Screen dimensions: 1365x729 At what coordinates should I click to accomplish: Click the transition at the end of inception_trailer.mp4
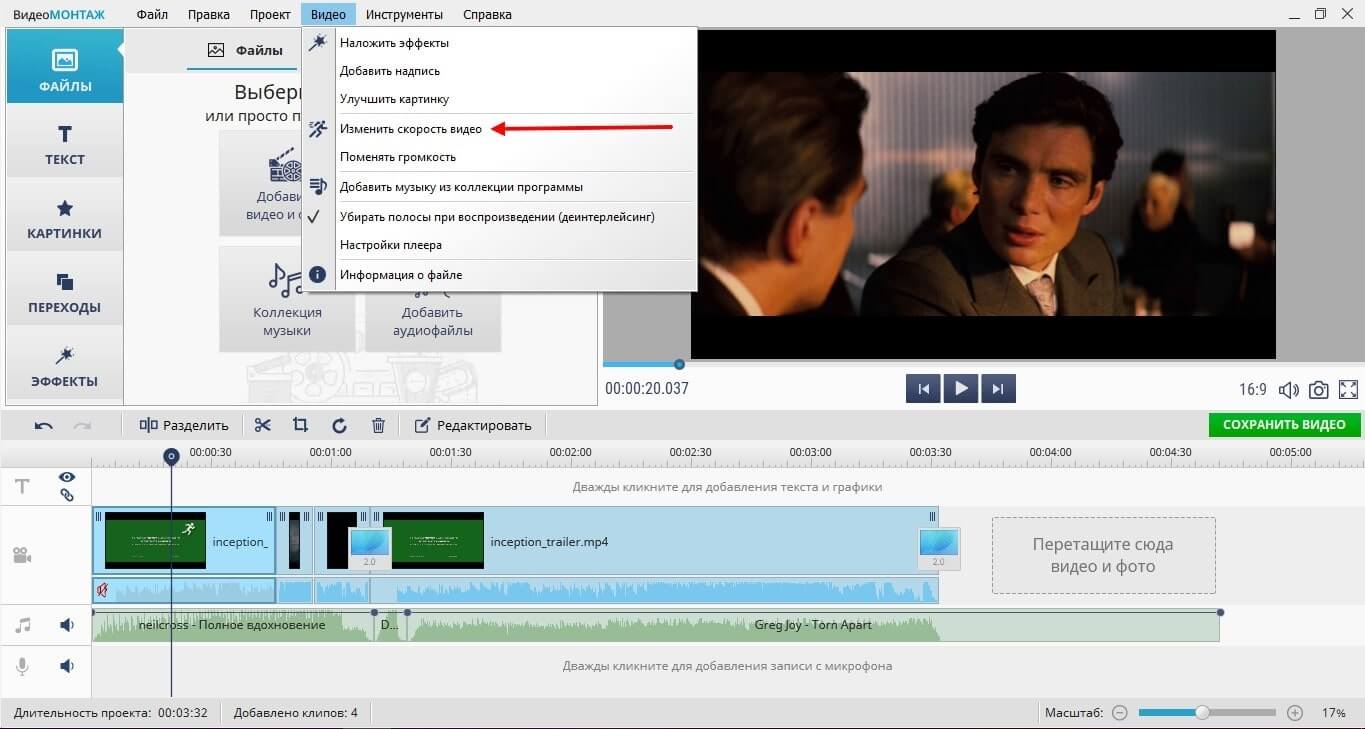[939, 548]
